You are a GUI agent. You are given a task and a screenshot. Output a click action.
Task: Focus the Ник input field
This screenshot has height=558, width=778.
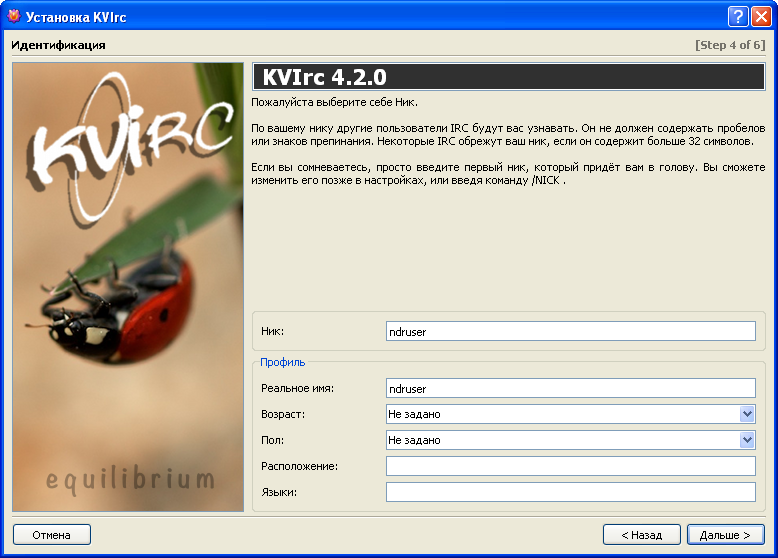click(x=570, y=331)
